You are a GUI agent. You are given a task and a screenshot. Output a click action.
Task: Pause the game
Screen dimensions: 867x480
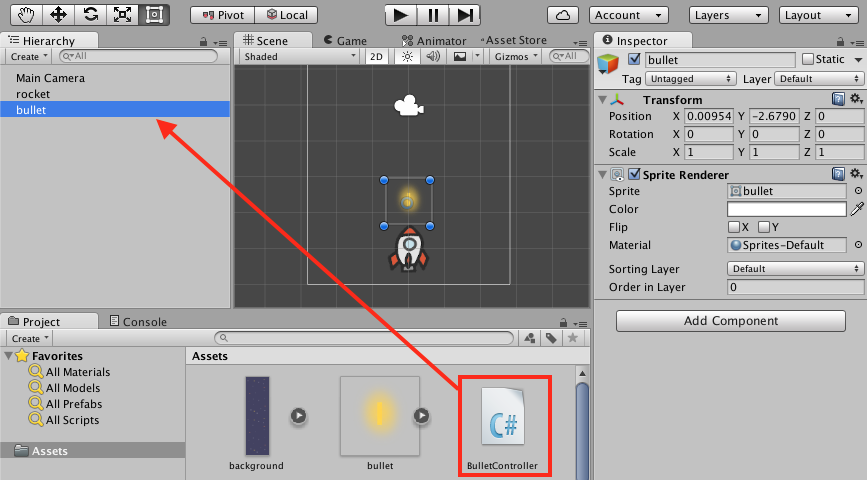[433, 15]
